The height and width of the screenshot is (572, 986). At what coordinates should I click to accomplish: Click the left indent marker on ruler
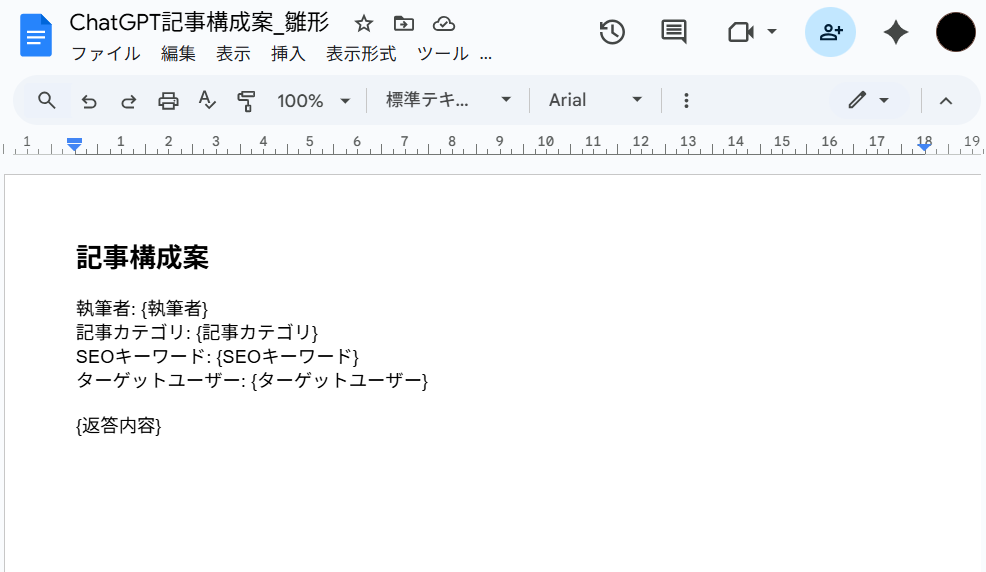(74, 145)
